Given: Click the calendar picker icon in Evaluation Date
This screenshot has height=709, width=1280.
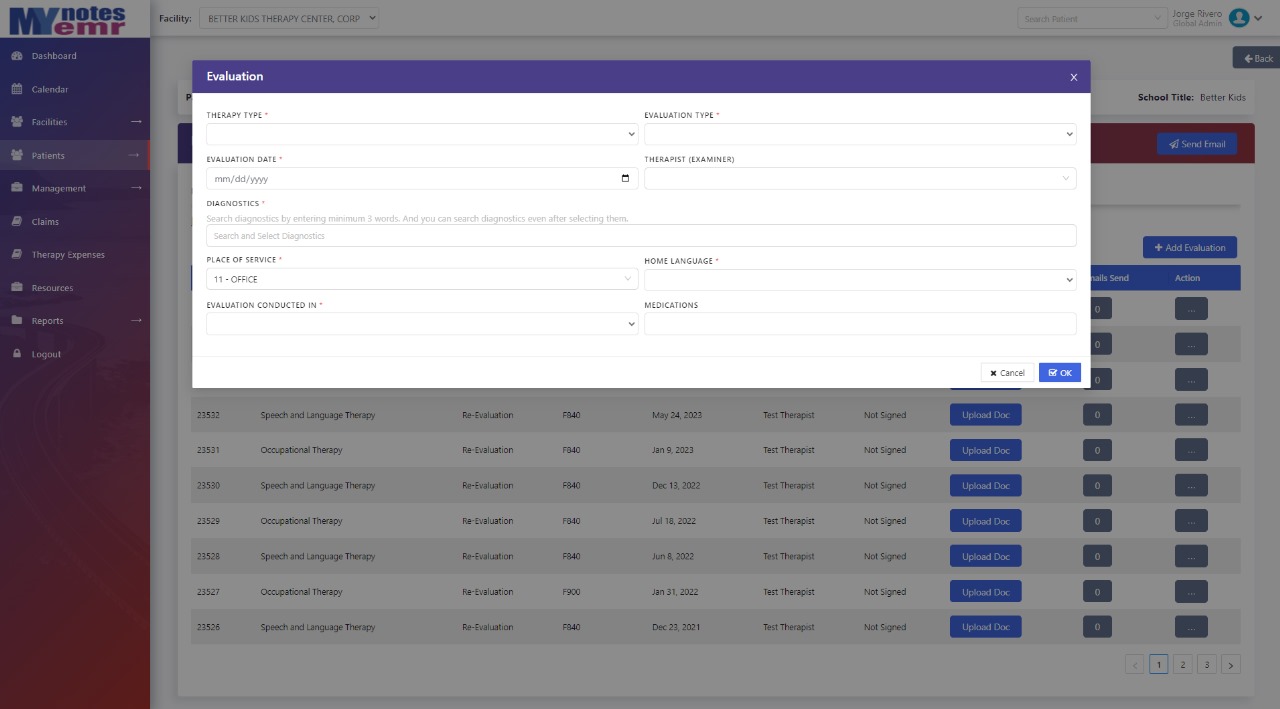Looking at the screenshot, I should (626, 179).
